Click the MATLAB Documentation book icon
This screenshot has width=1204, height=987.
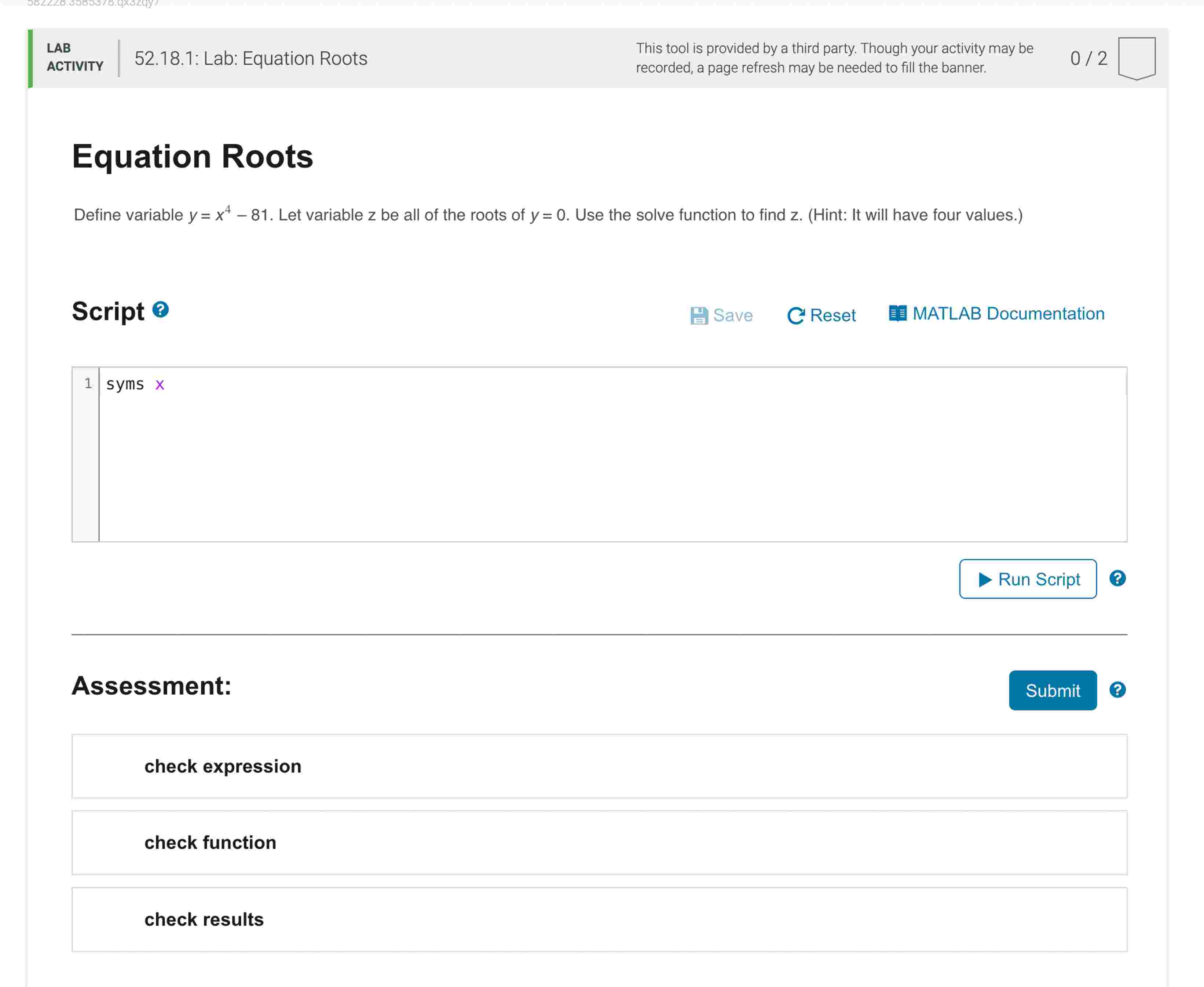898,313
